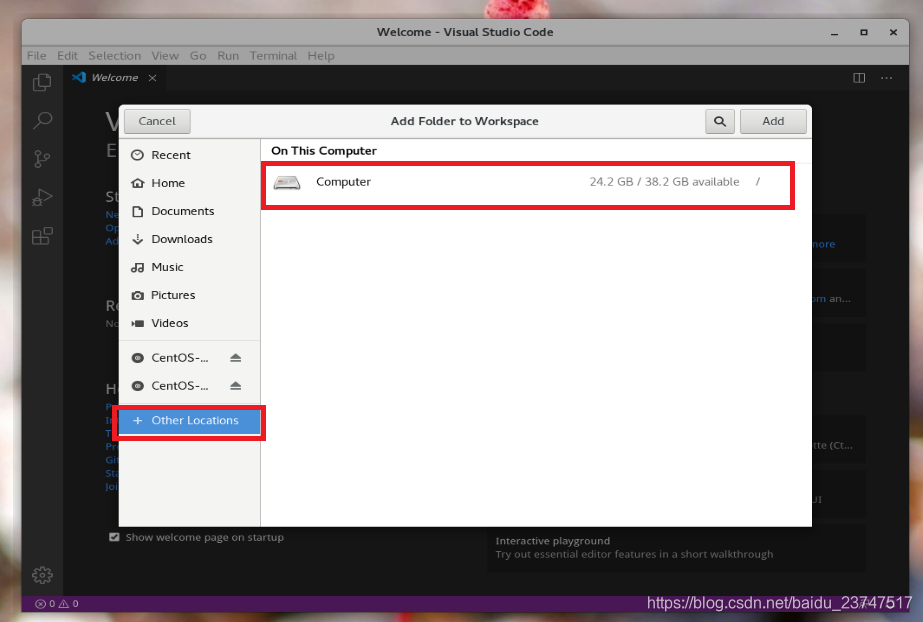Select Recent in the sidebar

pos(190,155)
